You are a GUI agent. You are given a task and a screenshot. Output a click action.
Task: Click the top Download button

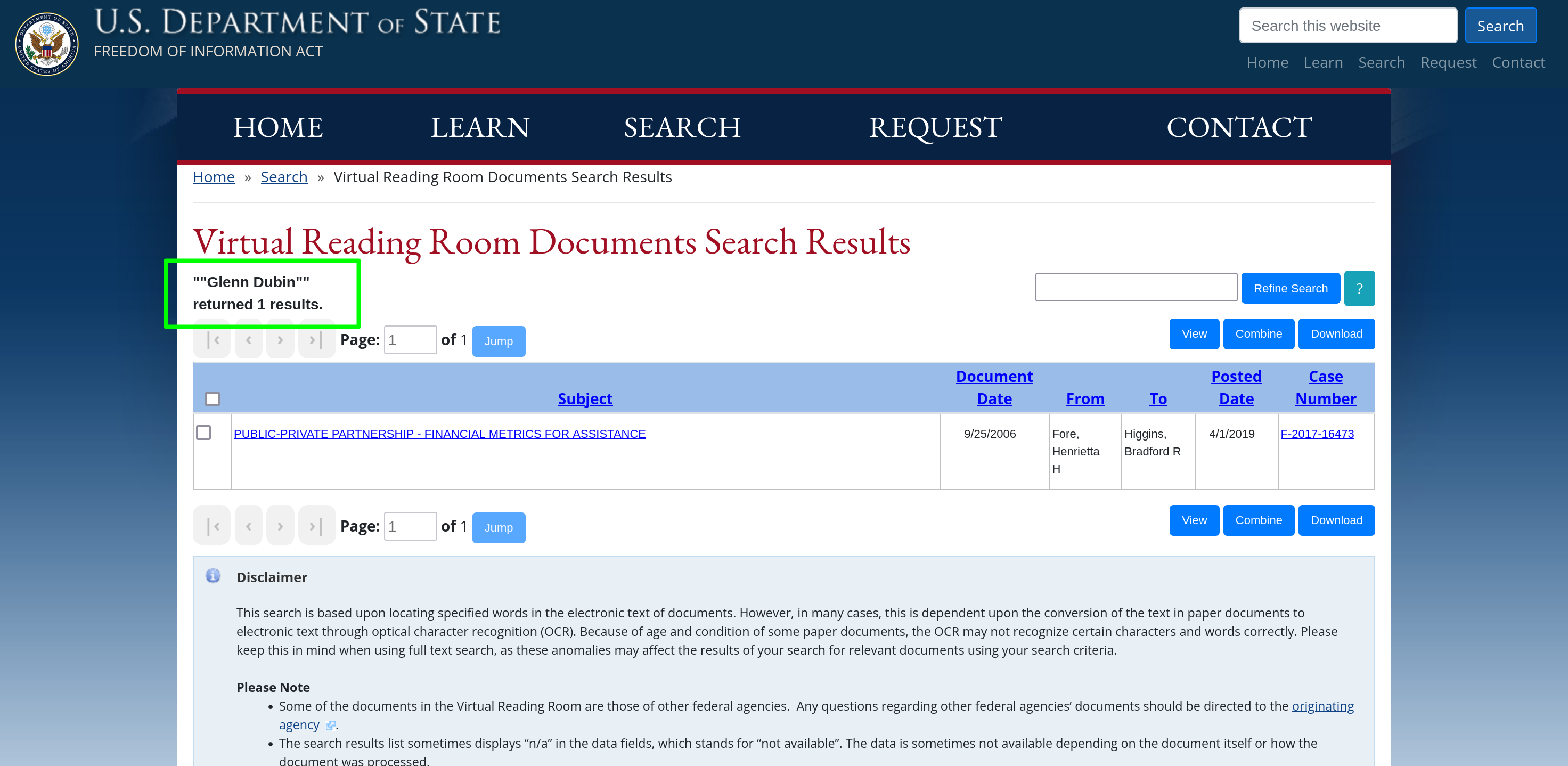pyautogui.click(x=1336, y=333)
